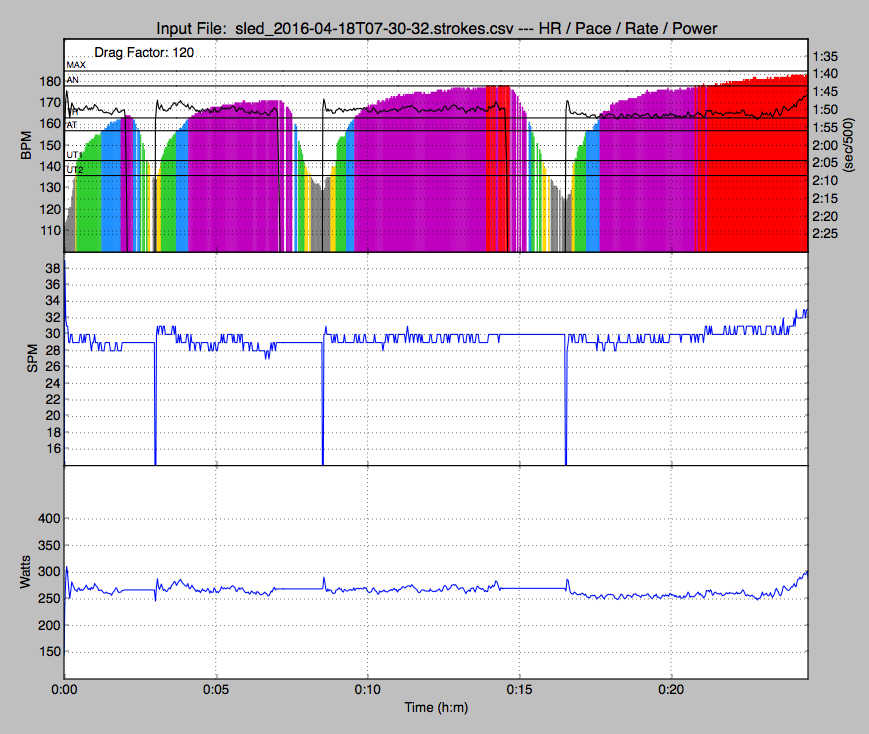The width and height of the screenshot is (869, 734).
Task: Click the 2:25 pace tick label
Action: click(826, 234)
